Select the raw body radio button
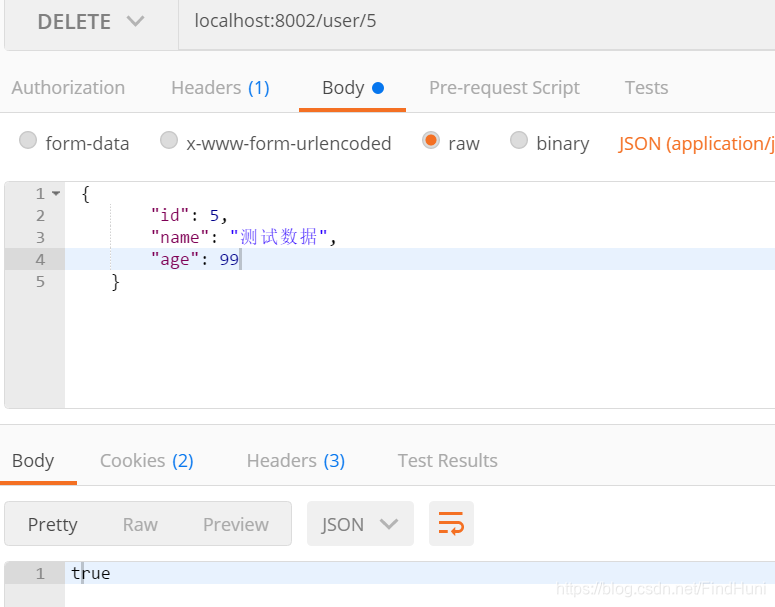Screen dimensions: 775x607 pos(431,140)
